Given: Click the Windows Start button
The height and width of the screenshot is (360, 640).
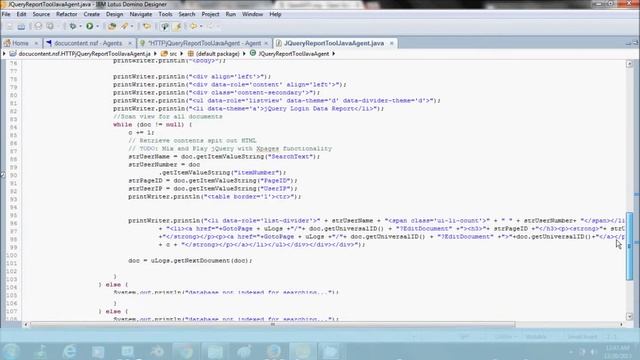Looking at the screenshot, I should coord(11,351).
